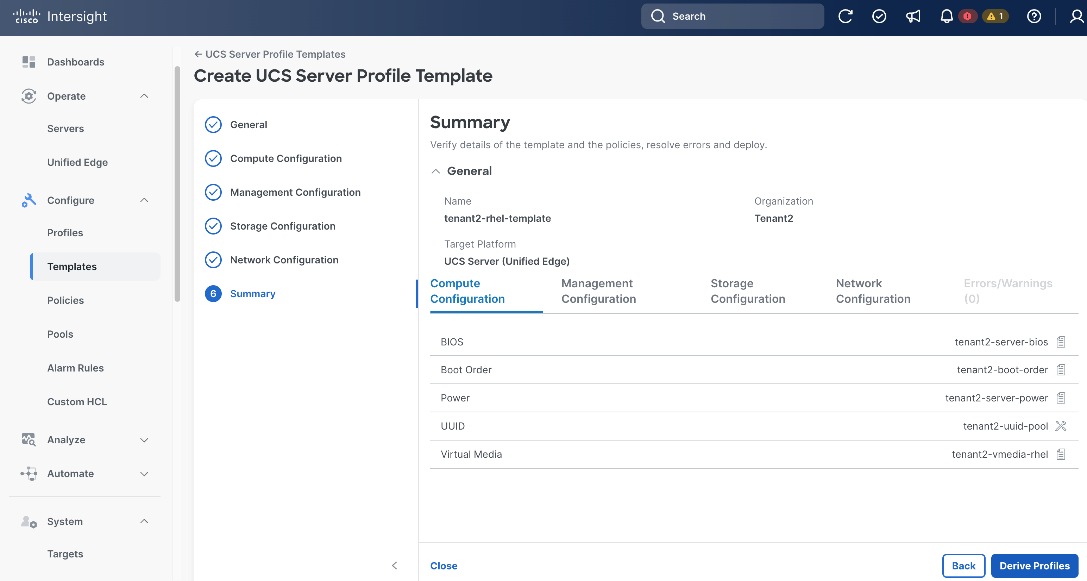The width and height of the screenshot is (1087, 581).
Task: Click the Cisco Intersight logo
Action: click(x=60, y=17)
